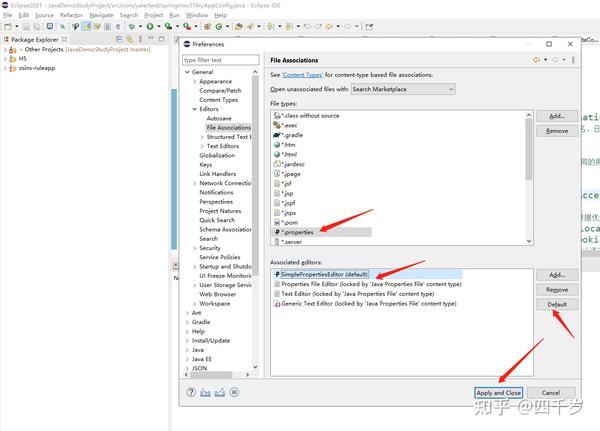Click the Oomph preference recorder icon
Image resolution: width=600 pixels, height=431 pixels.
click(x=234, y=392)
